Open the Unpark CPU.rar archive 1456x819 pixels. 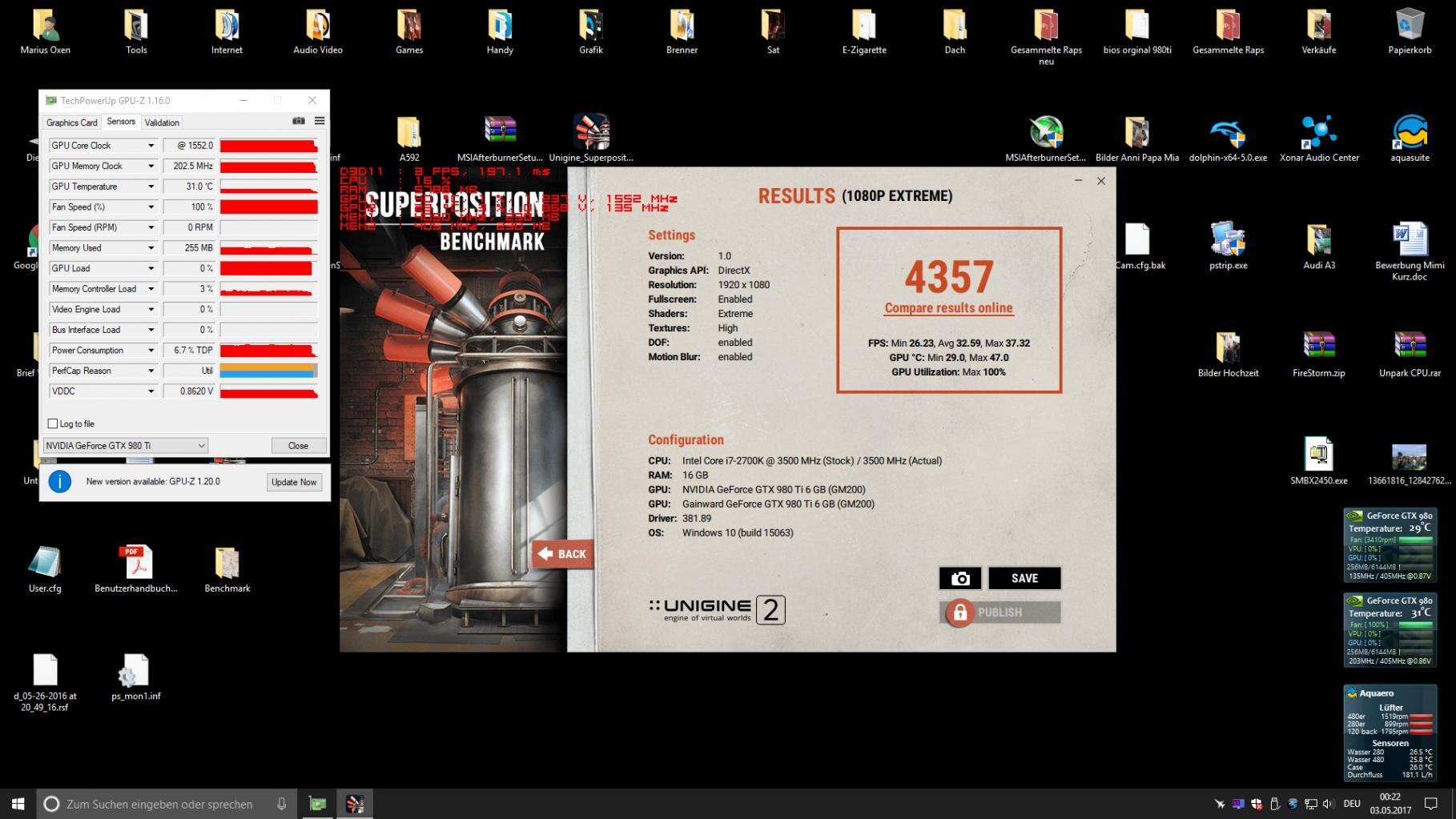(1410, 353)
